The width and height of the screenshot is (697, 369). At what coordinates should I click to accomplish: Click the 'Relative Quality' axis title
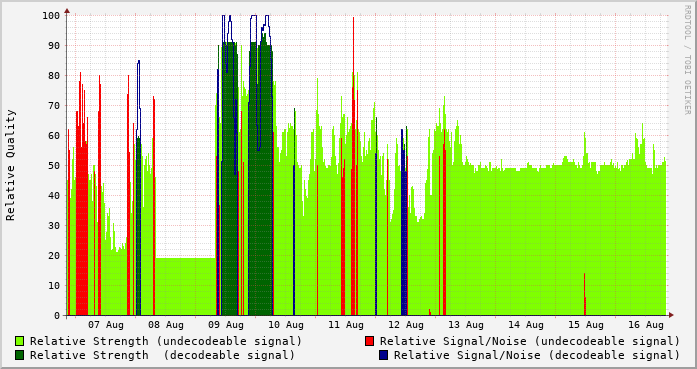coord(10,165)
